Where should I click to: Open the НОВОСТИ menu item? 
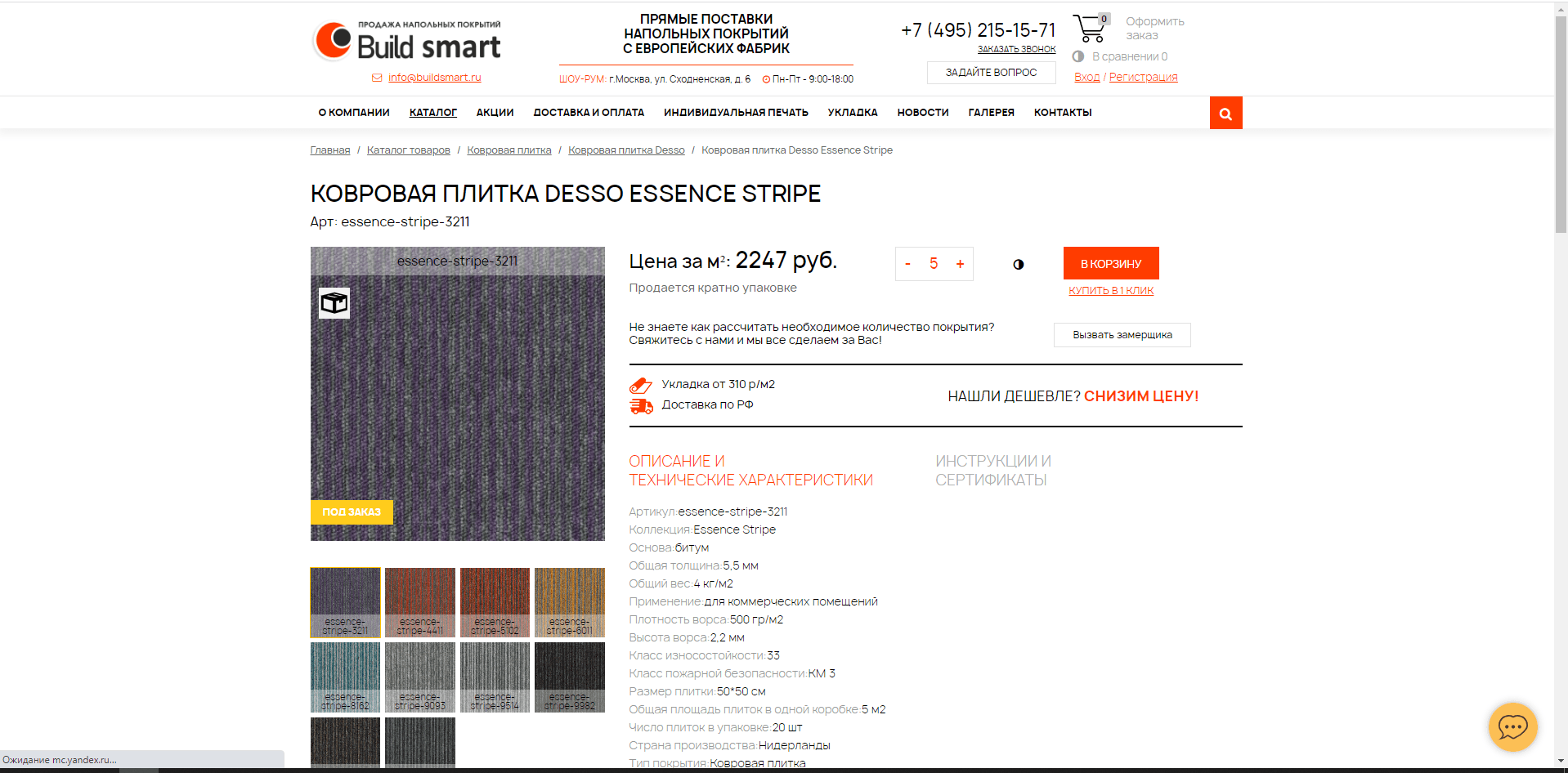[x=923, y=113]
